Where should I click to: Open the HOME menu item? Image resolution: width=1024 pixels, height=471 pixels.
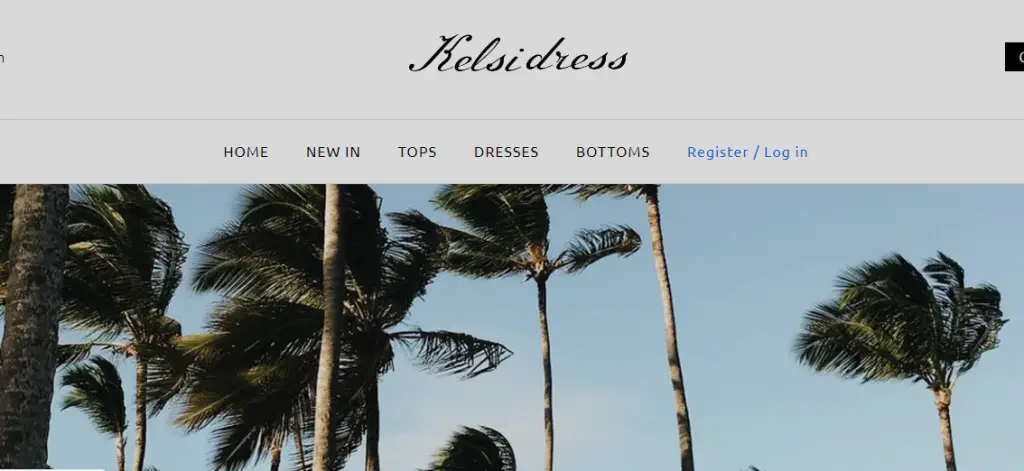point(246,152)
